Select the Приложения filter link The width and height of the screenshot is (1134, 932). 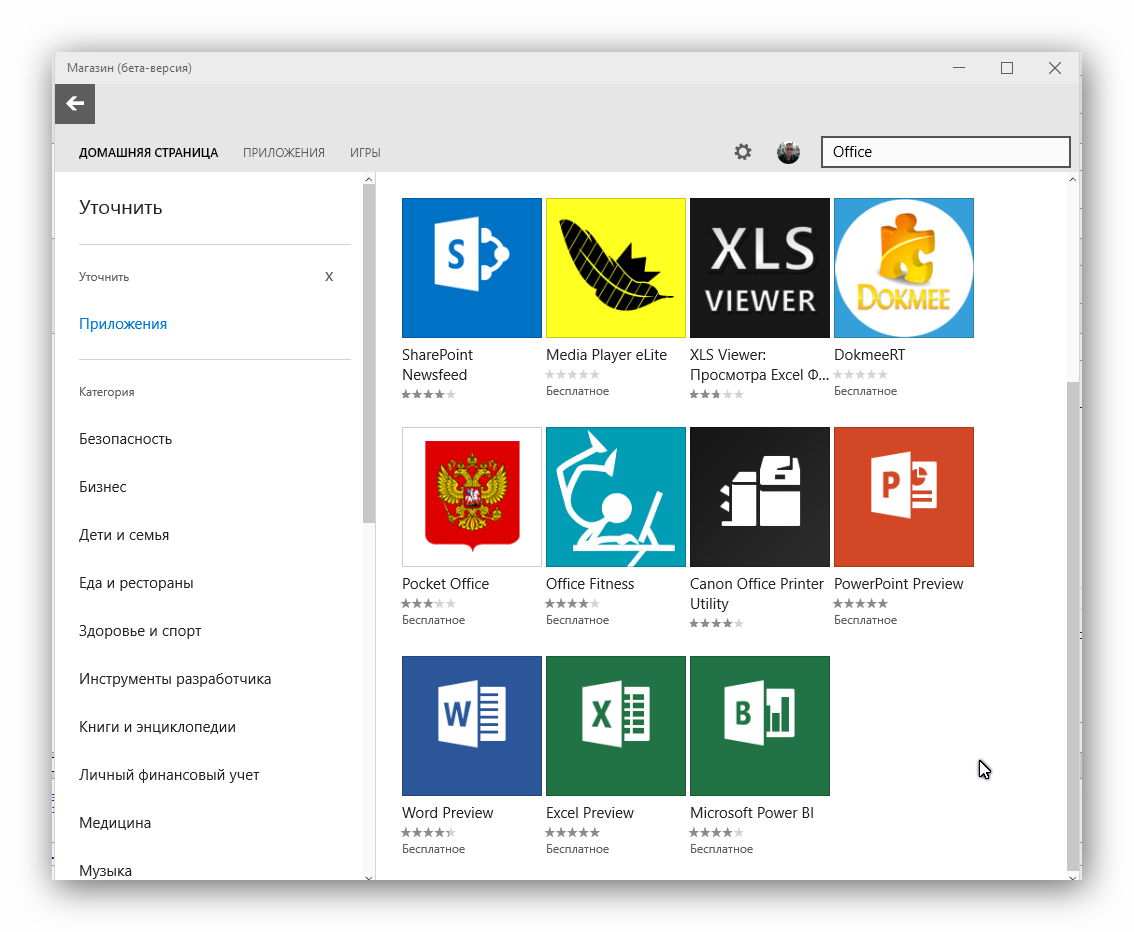pyautogui.click(x=123, y=324)
